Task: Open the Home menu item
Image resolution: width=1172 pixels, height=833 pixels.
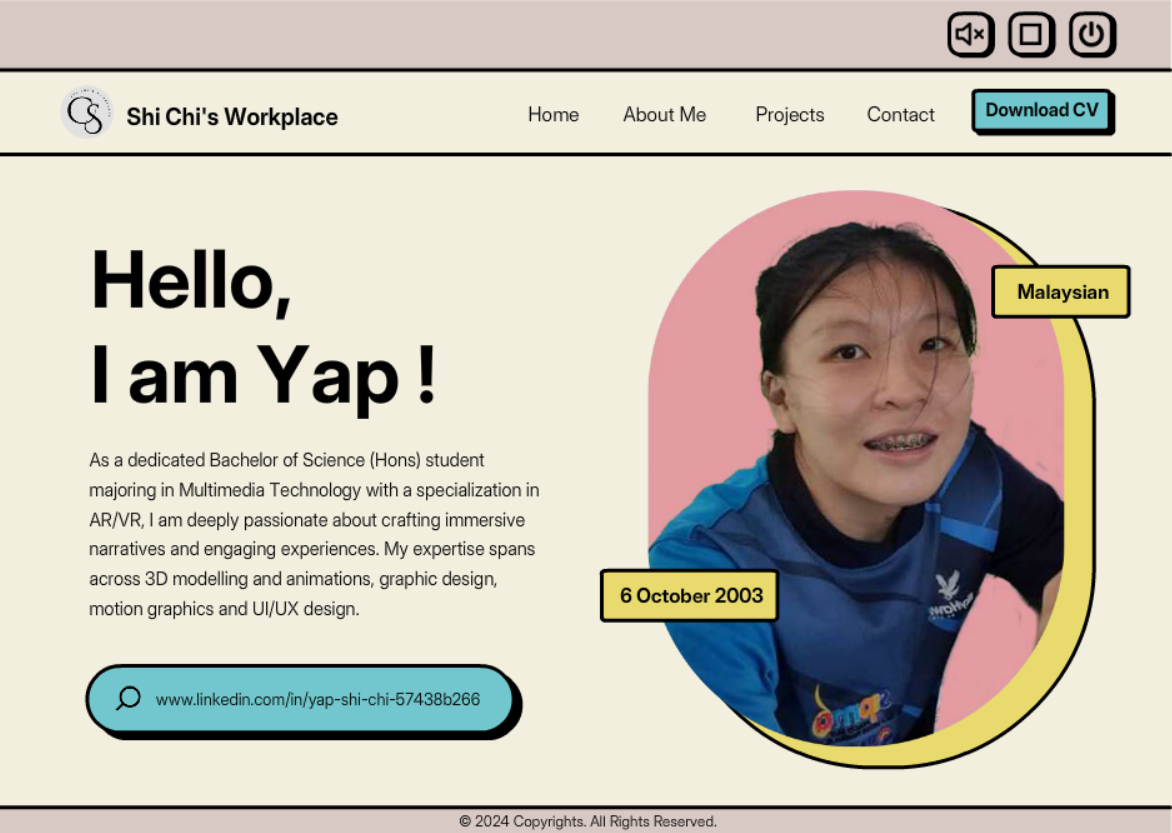Action: [553, 115]
